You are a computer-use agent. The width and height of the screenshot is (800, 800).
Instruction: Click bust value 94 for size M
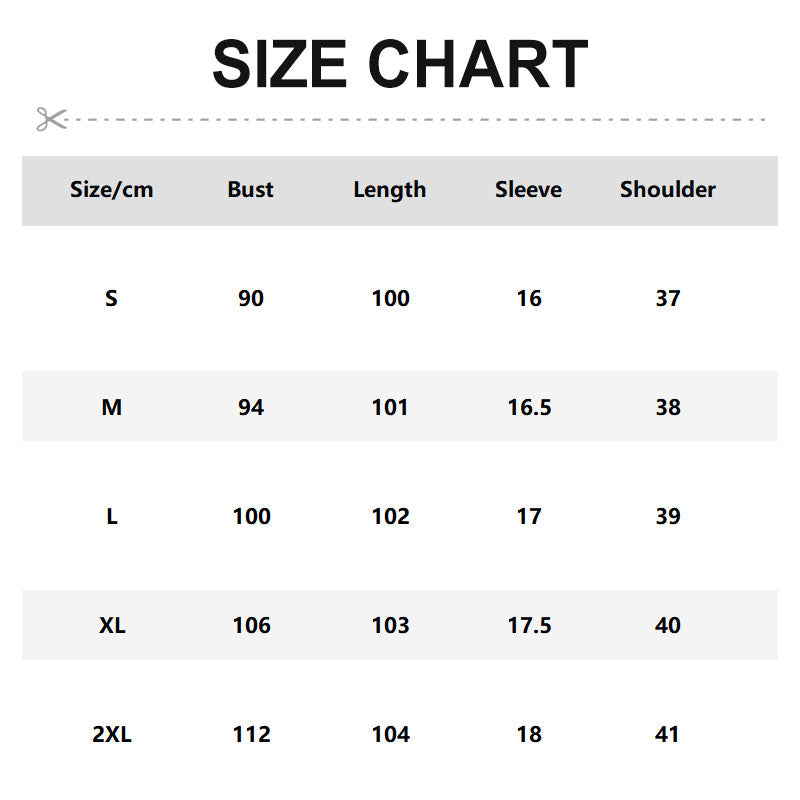click(x=251, y=407)
